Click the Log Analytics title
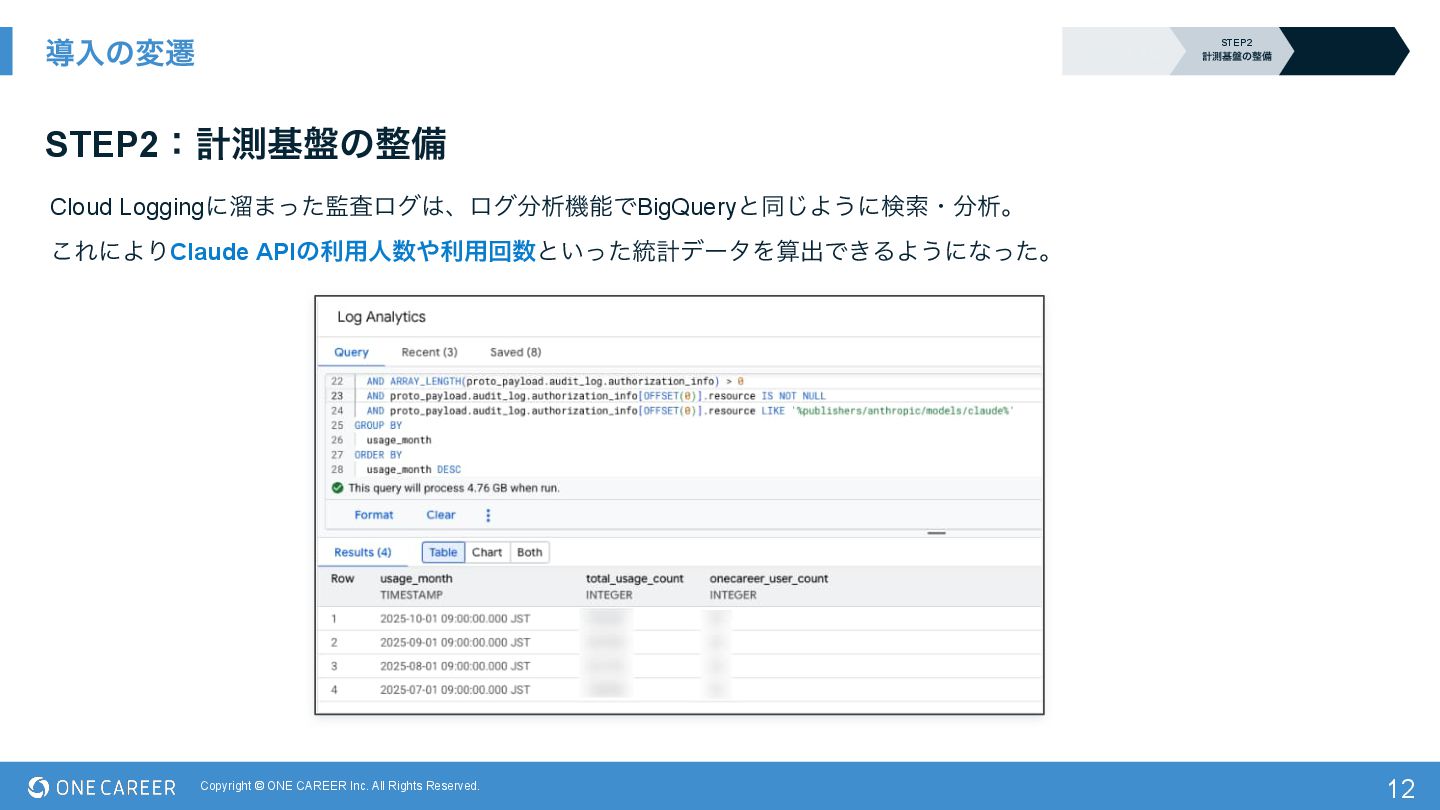Viewport: 1440px width, 810px height. pos(381,317)
